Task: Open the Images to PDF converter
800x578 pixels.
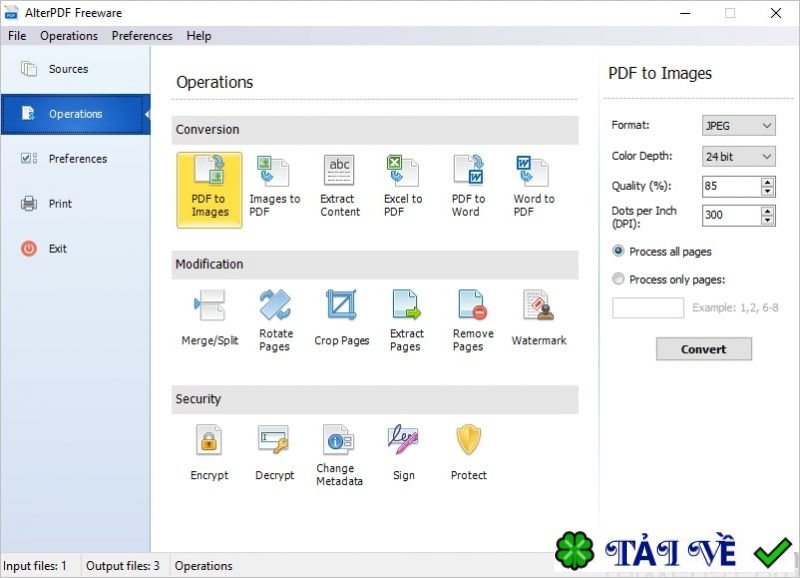Action: (274, 187)
